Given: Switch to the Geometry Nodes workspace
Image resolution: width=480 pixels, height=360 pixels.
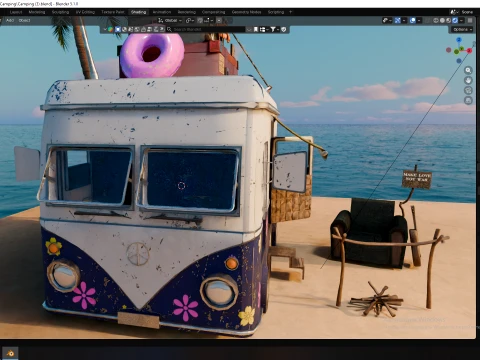Looking at the screenshot, I should pyautogui.click(x=246, y=12).
